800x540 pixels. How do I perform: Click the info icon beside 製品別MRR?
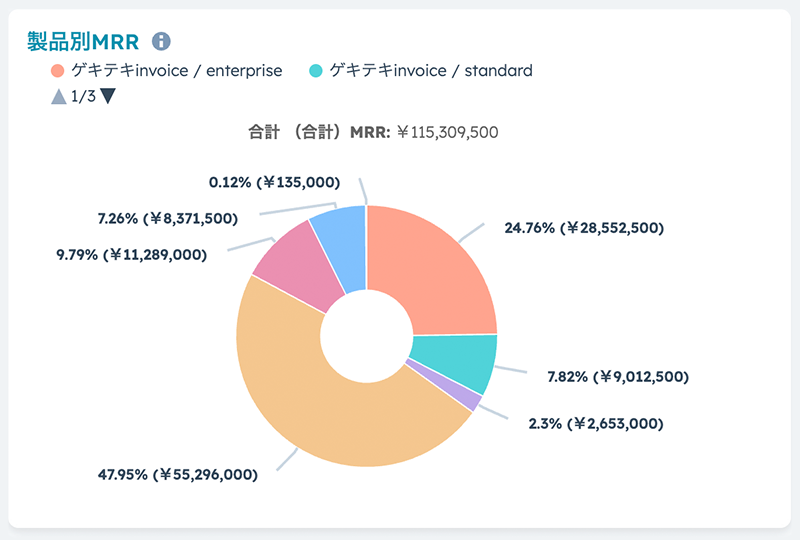tap(161, 41)
